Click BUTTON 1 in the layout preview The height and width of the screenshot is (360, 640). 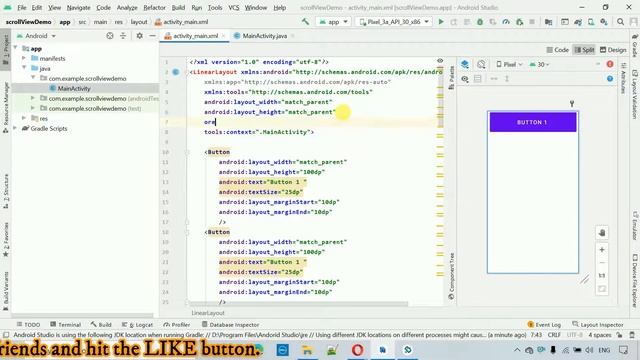(x=533, y=122)
